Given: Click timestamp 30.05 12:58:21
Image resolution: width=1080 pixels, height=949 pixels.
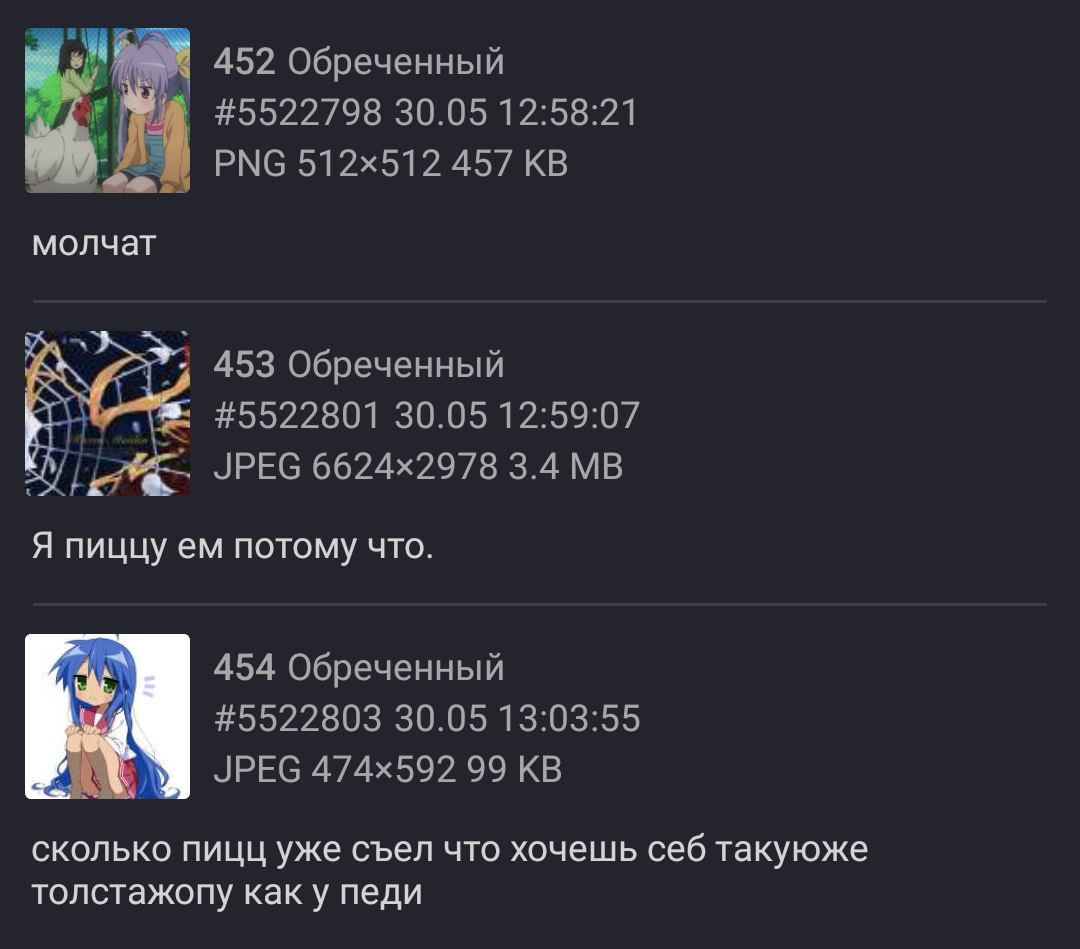Looking at the screenshot, I should [x=517, y=112].
